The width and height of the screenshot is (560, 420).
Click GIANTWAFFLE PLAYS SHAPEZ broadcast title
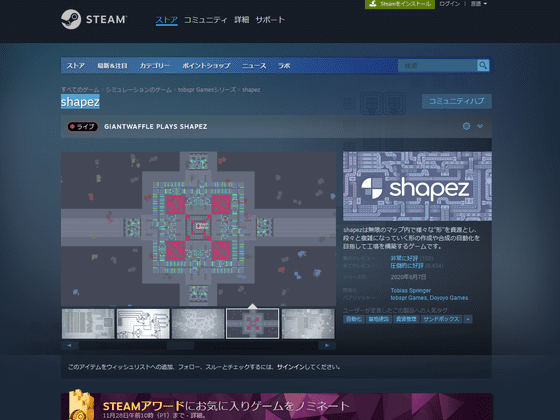click(155, 126)
